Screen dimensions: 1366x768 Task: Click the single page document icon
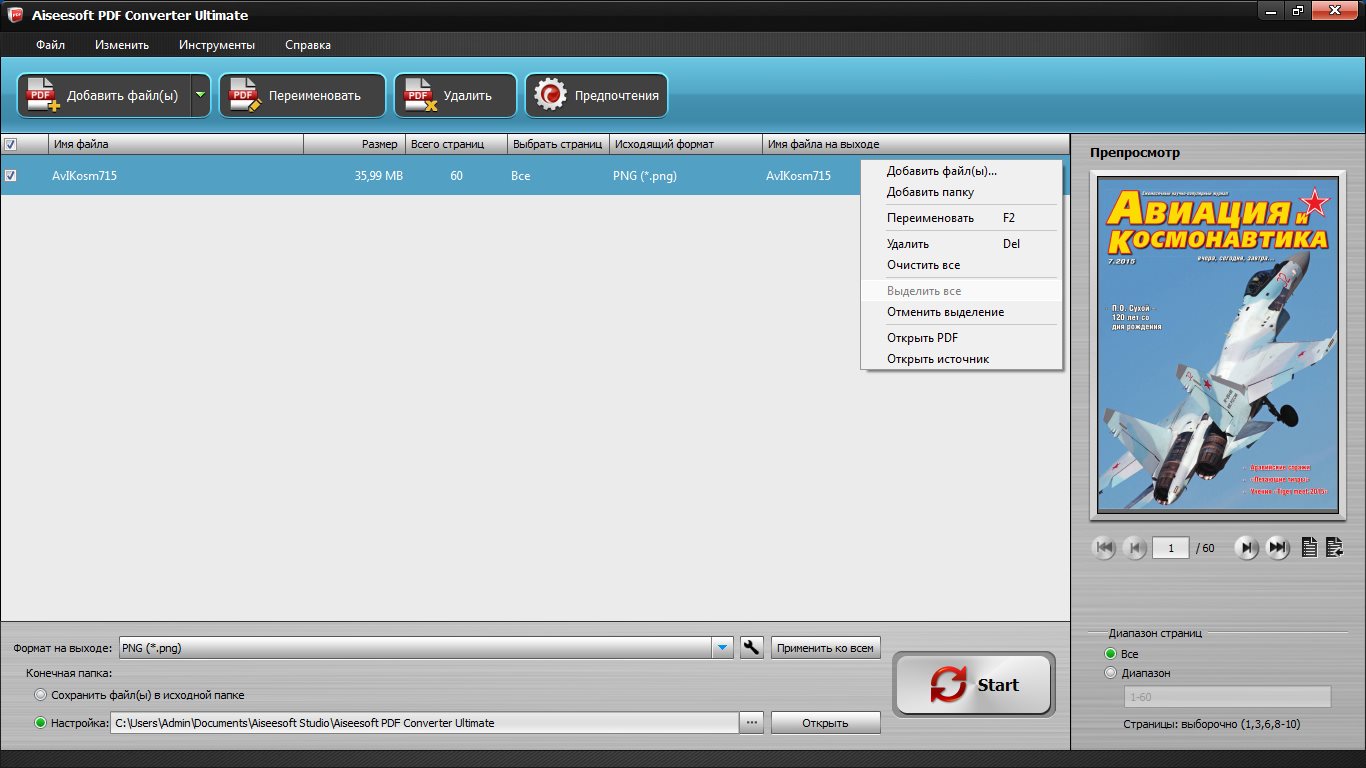tap(1309, 547)
